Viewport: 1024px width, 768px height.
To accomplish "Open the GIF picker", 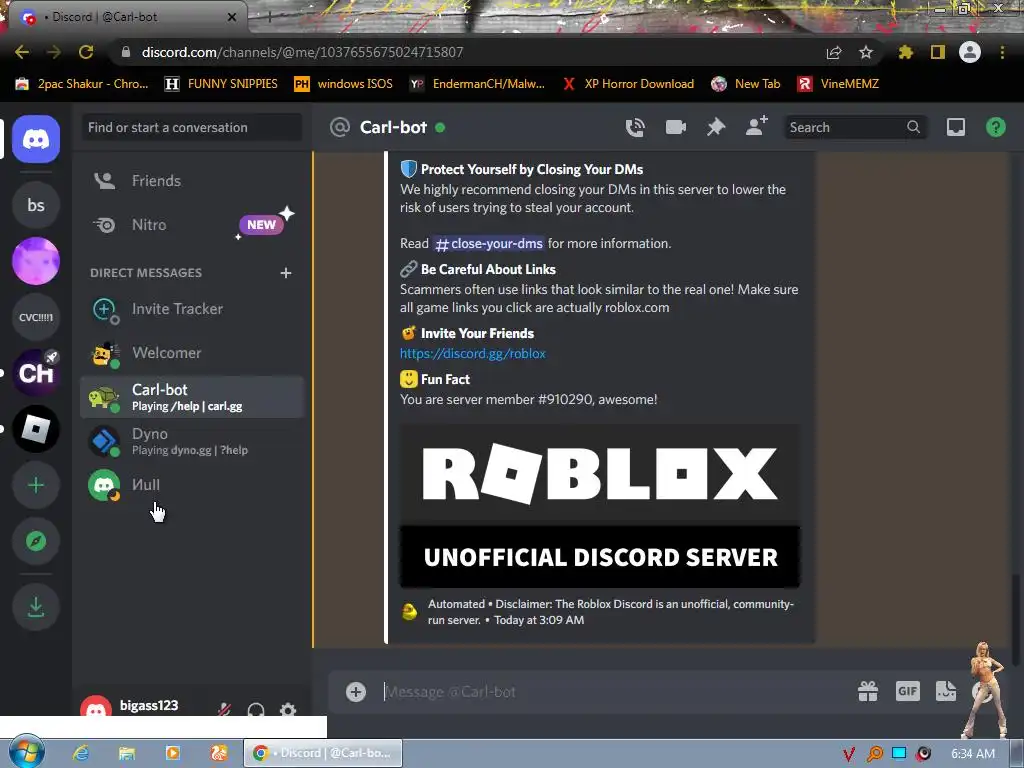I will (x=908, y=691).
